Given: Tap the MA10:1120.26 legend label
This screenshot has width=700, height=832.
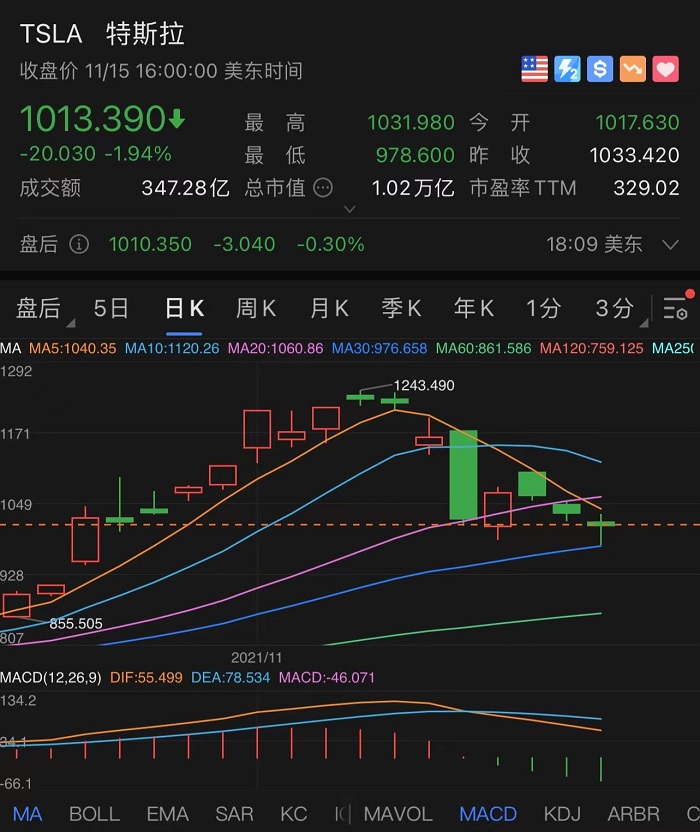Looking at the screenshot, I should click(172, 349).
